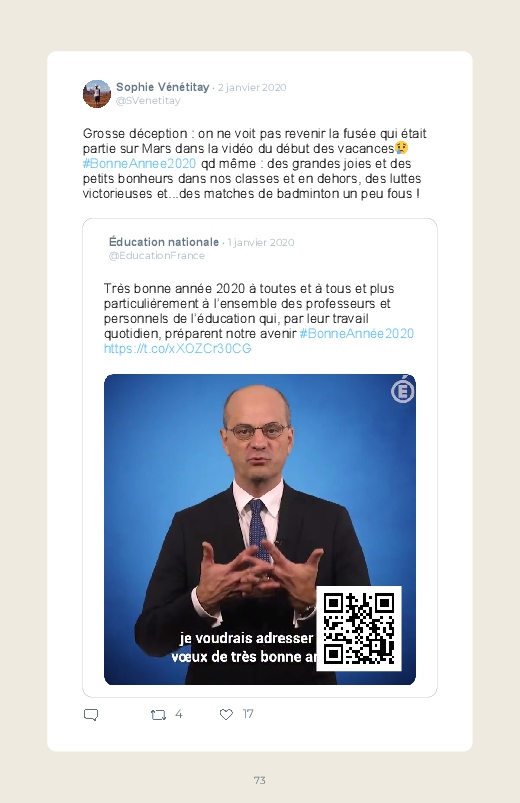Click the like count of 17
This screenshot has width=520, height=803.
(248, 714)
